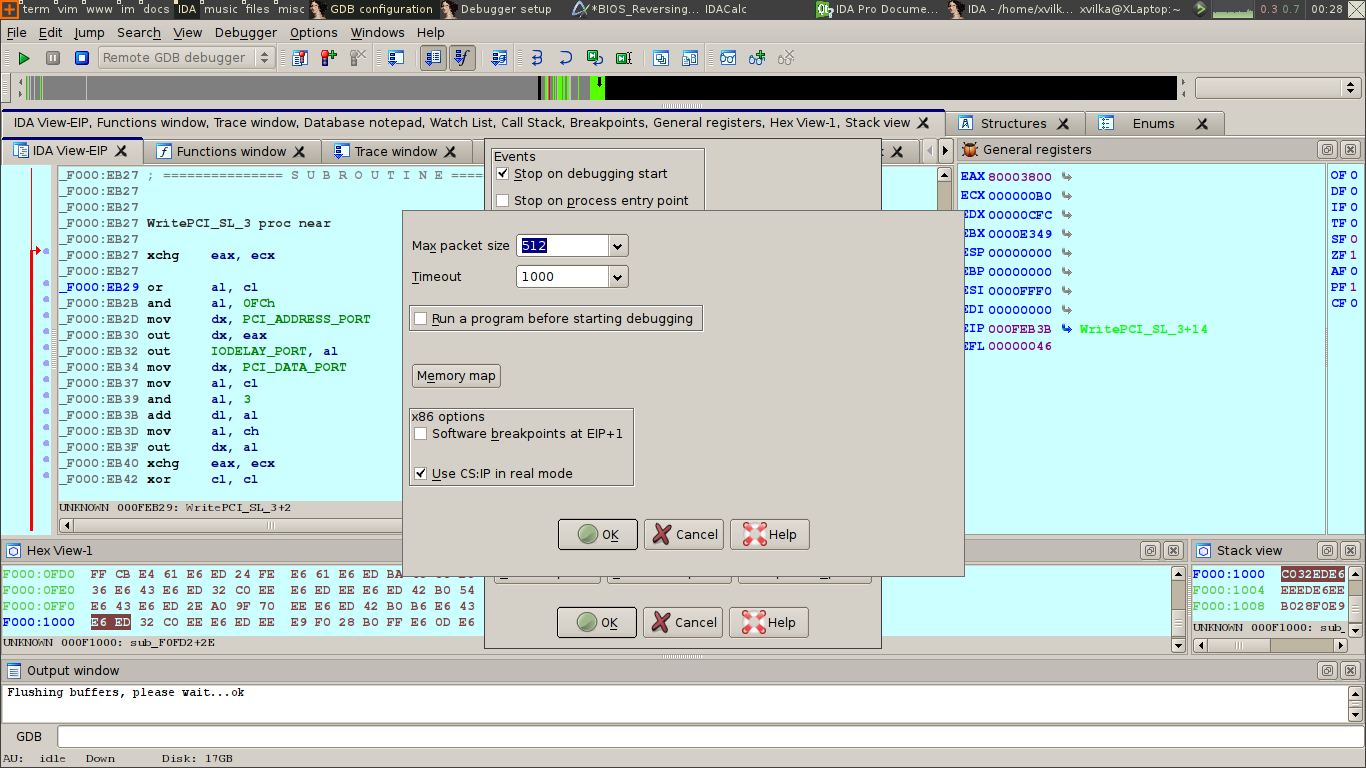Switch to Structures tab
This screenshot has width=1366, height=768.
[x=1013, y=124]
